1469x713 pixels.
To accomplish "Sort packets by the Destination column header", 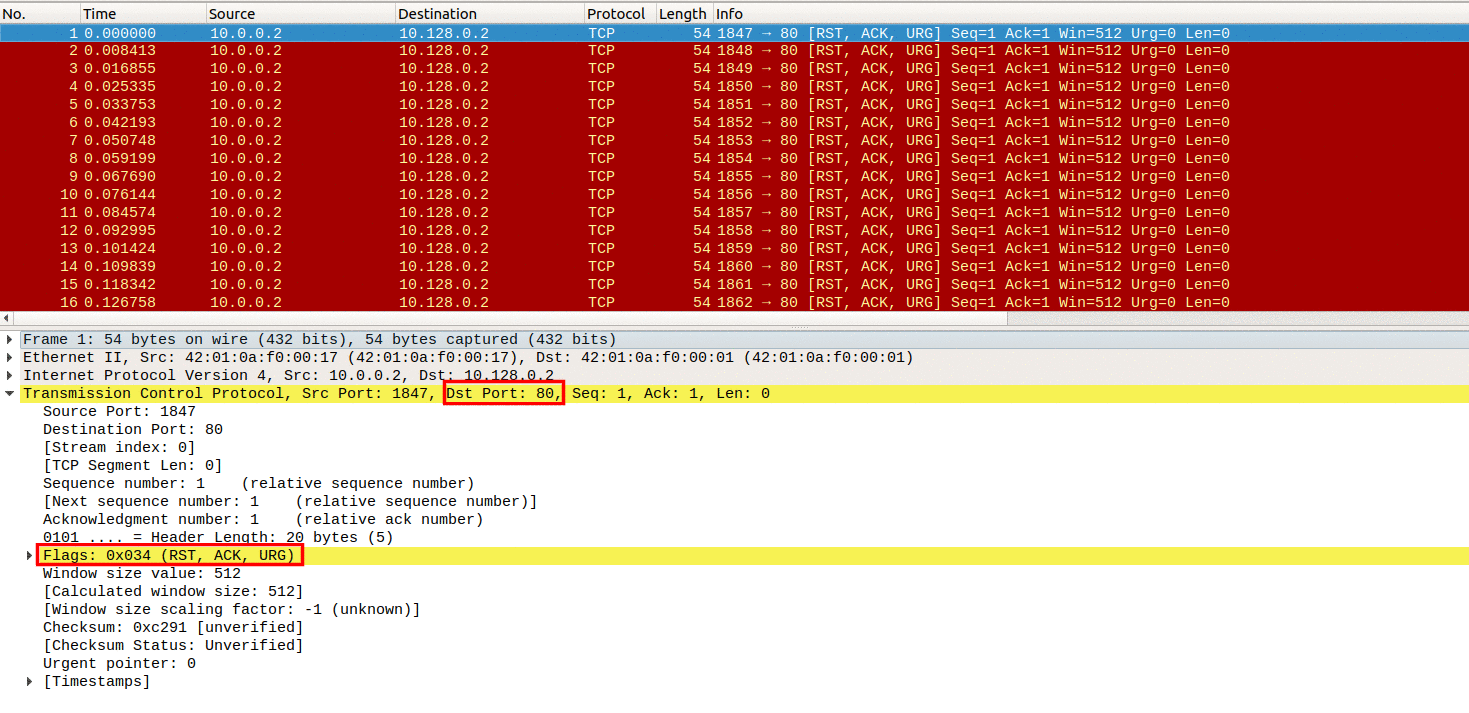I will click(490, 14).
